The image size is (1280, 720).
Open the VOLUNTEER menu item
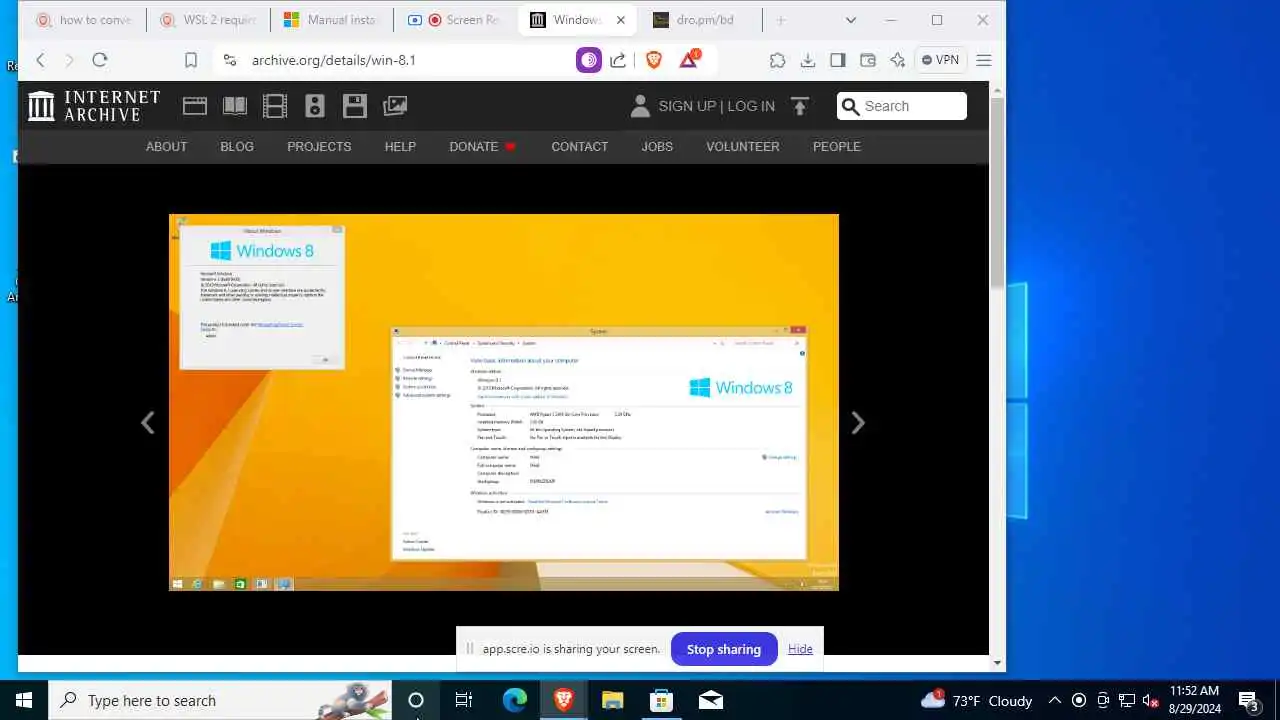[743, 146]
